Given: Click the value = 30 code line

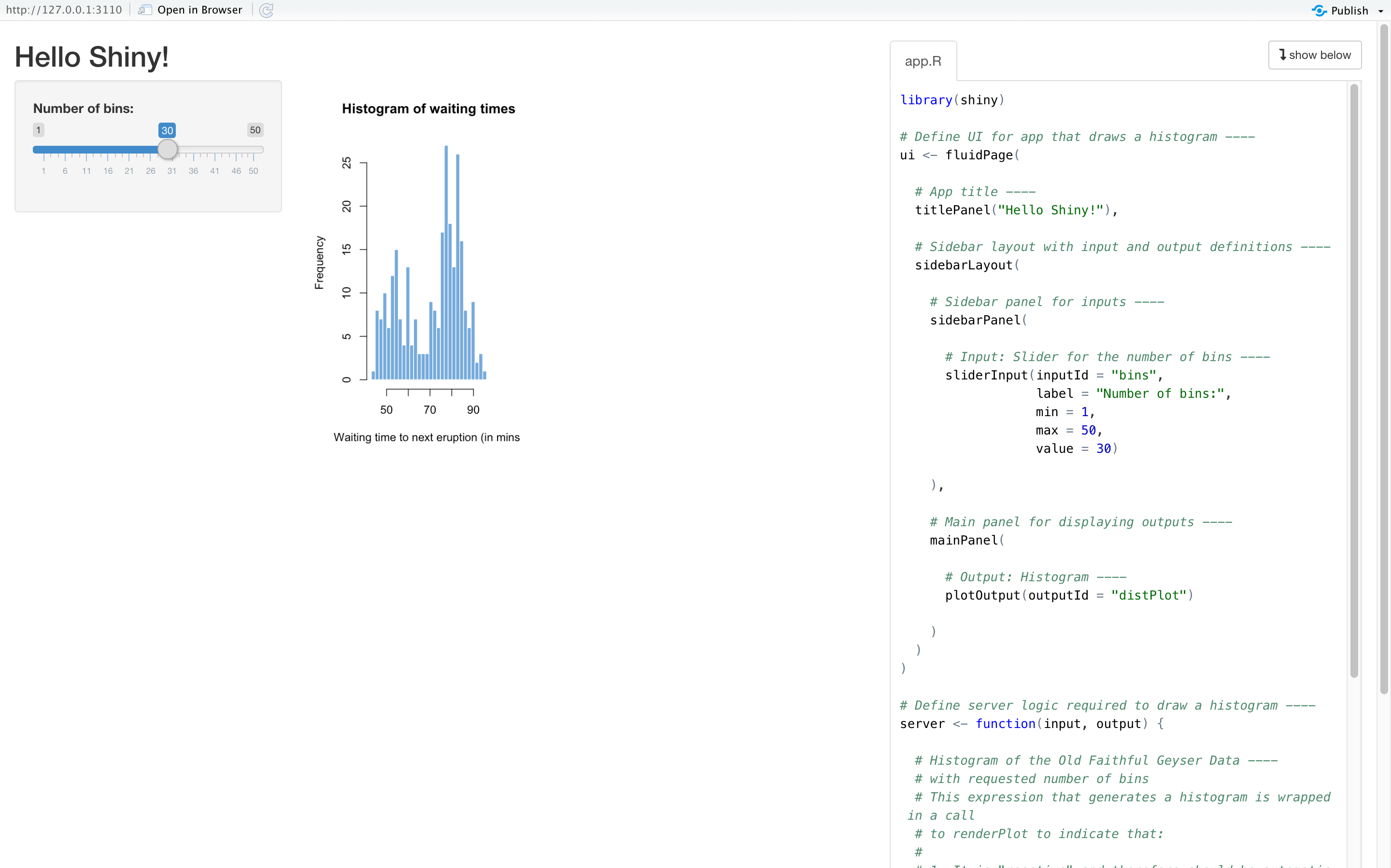Looking at the screenshot, I should [x=1077, y=449].
